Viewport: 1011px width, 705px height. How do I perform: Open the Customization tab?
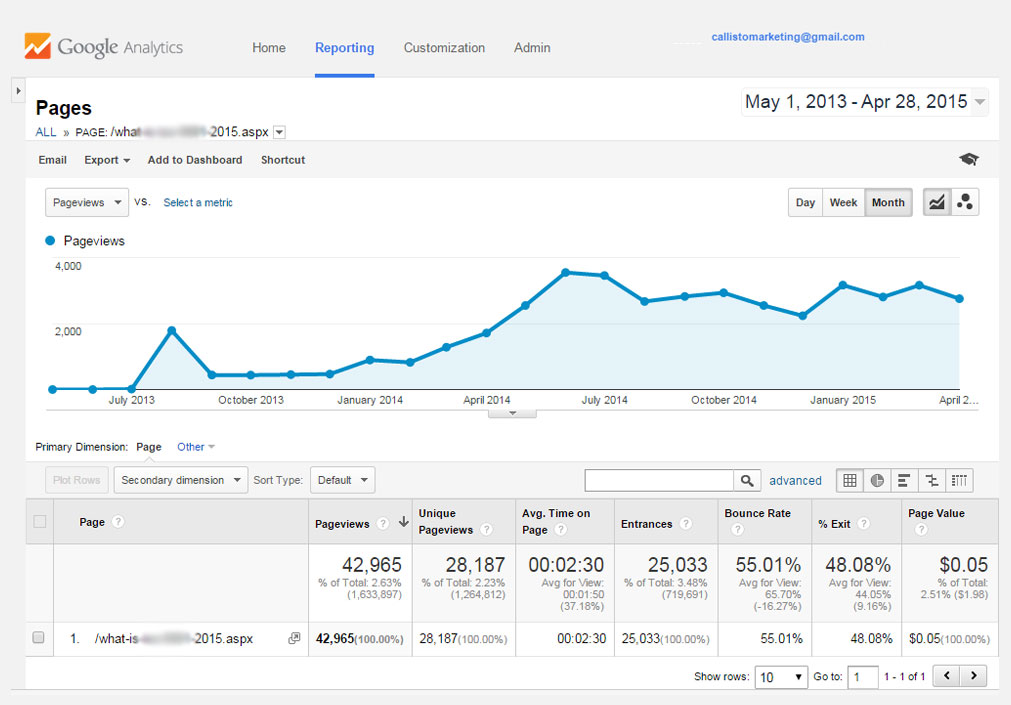(x=444, y=48)
